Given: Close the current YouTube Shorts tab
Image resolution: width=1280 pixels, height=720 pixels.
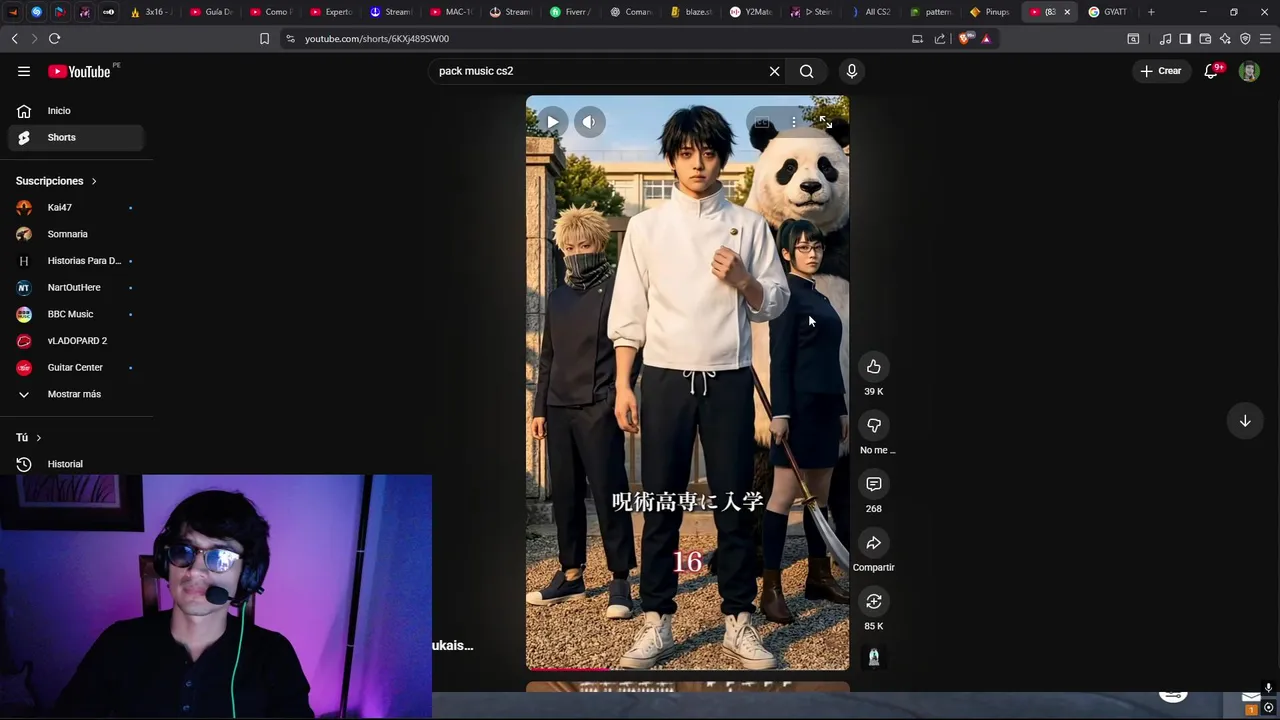Looking at the screenshot, I should pos(1067,12).
